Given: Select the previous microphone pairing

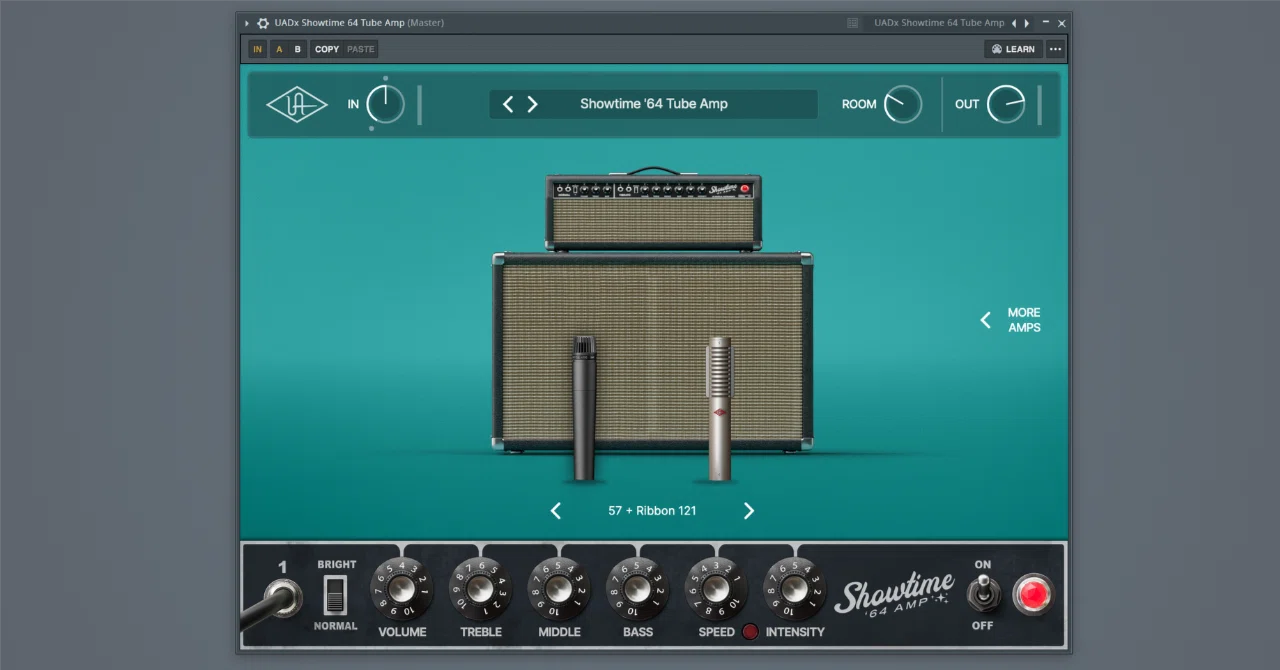Looking at the screenshot, I should click(556, 511).
